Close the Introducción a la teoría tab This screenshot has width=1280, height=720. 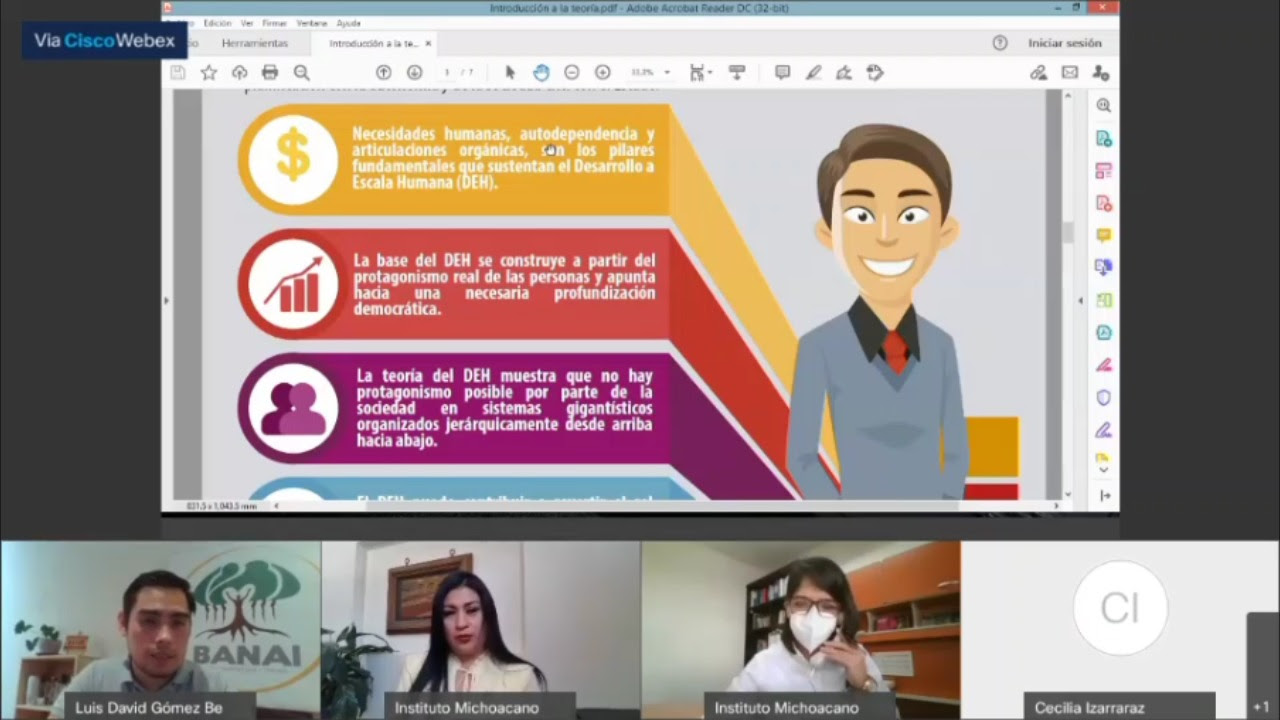(428, 43)
